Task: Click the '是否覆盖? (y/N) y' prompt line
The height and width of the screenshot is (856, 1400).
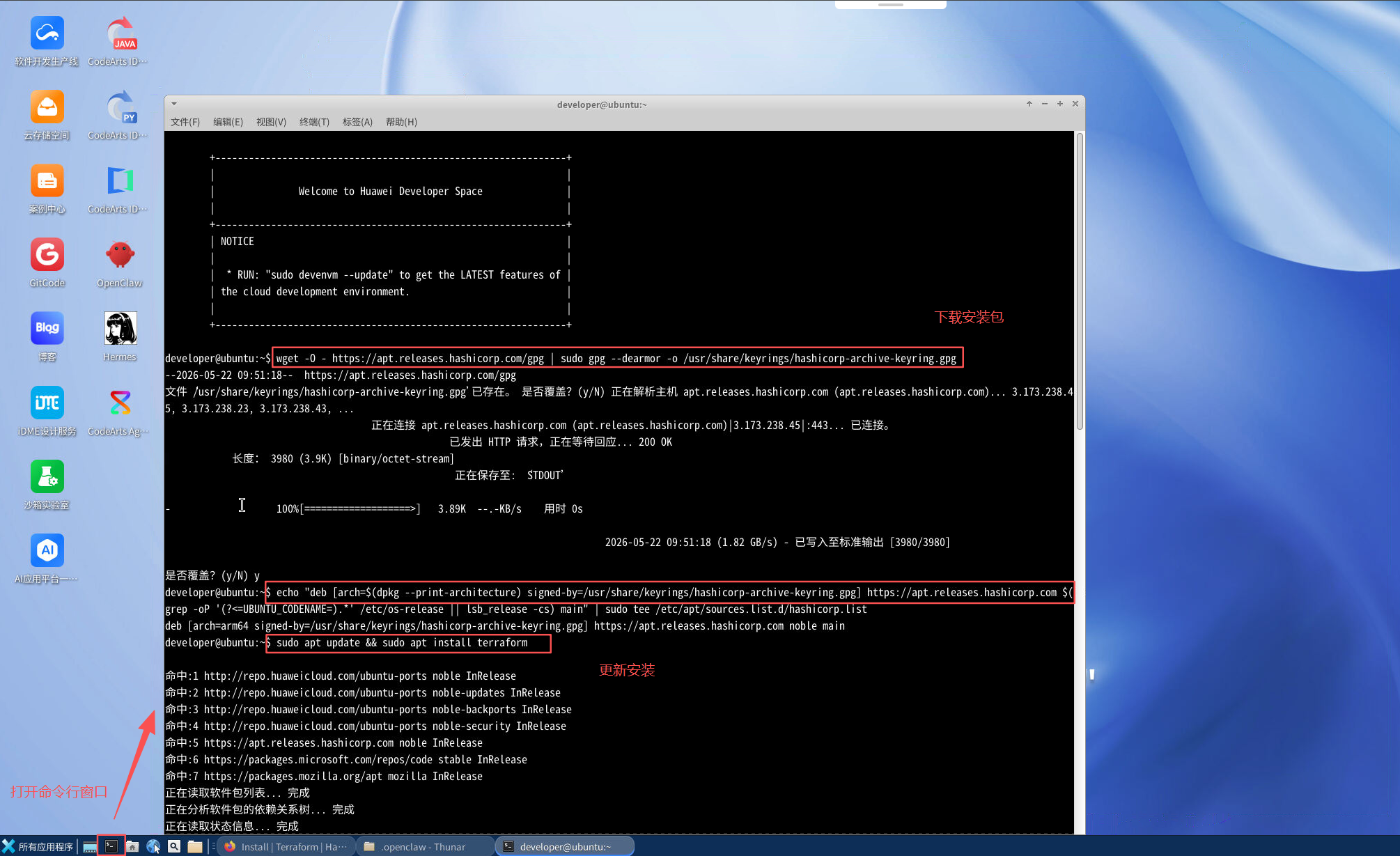Action: click(212, 576)
